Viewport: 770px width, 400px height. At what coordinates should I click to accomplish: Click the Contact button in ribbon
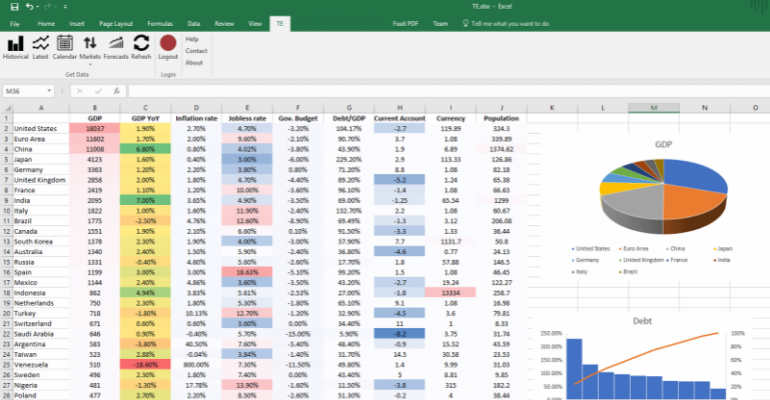pos(196,51)
